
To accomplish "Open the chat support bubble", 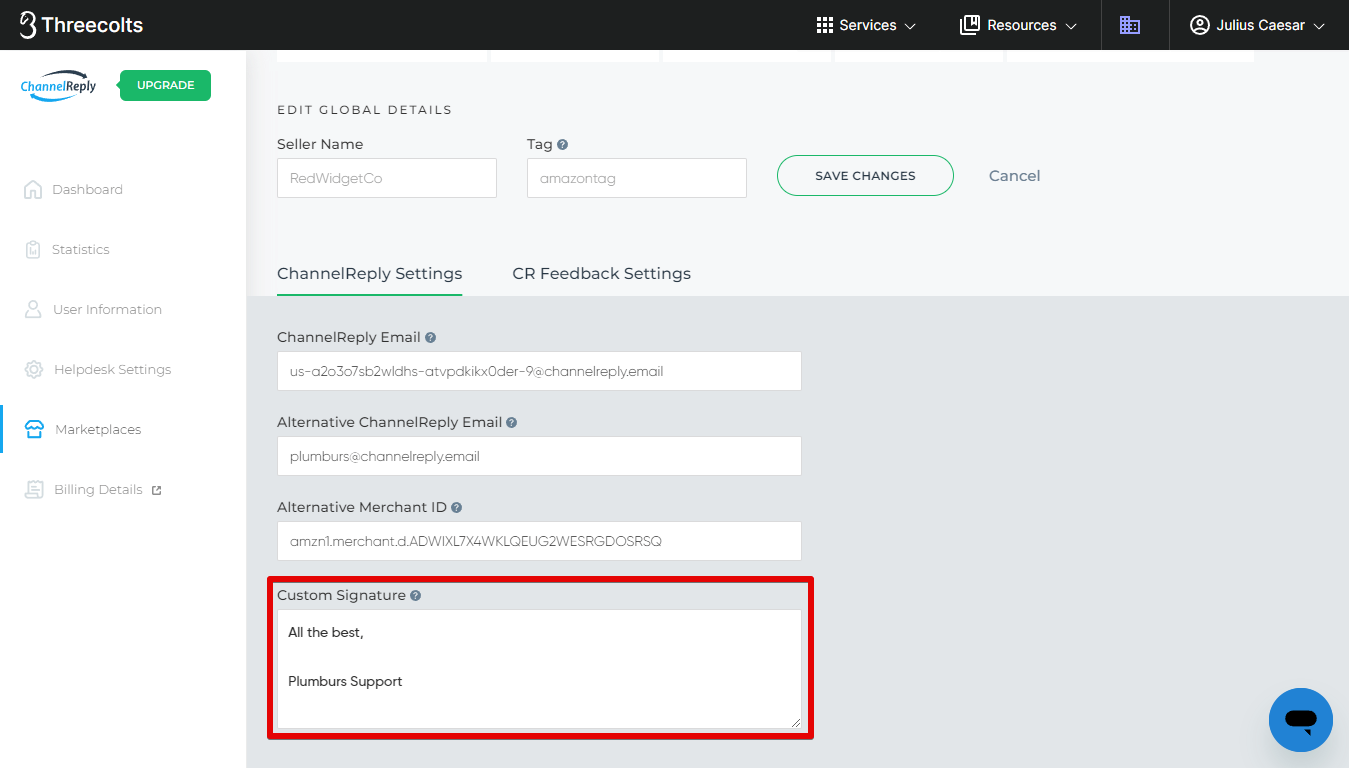I will [x=1300, y=719].
